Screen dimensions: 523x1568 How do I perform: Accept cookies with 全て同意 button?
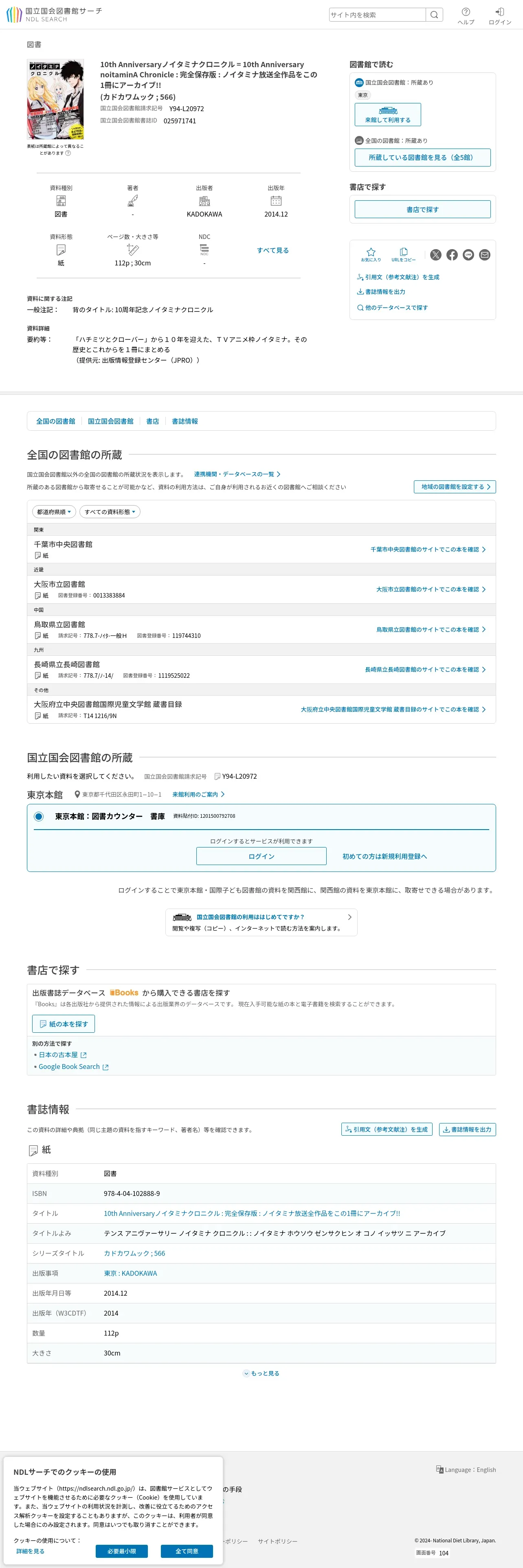[x=187, y=1551]
